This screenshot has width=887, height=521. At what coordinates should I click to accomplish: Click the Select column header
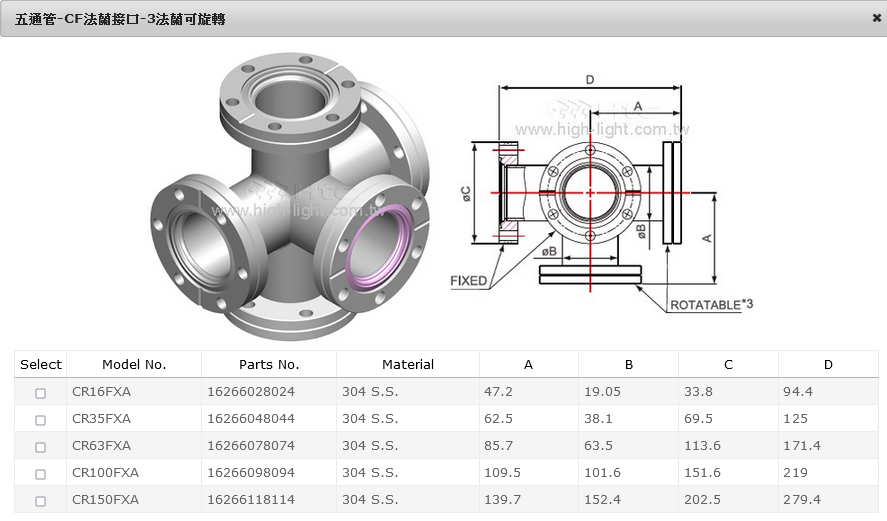coord(41,365)
